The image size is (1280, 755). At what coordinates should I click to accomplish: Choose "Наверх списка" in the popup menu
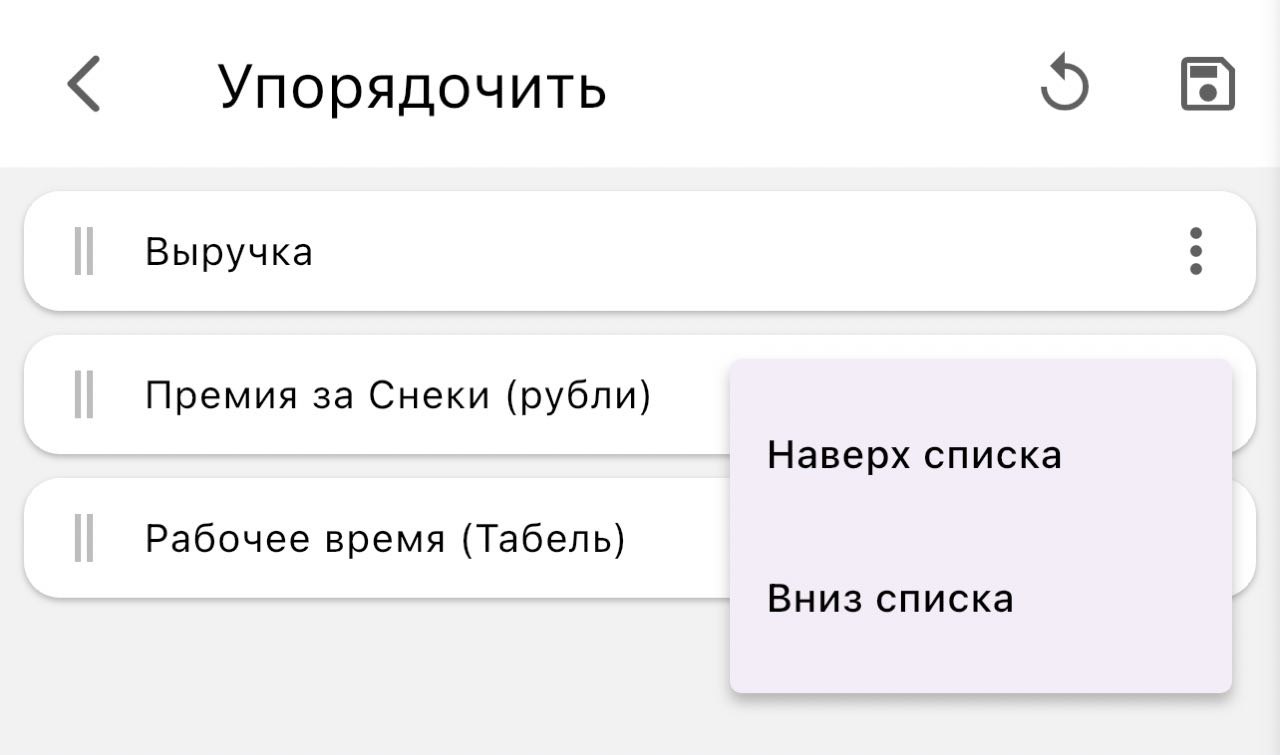click(x=914, y=455)
